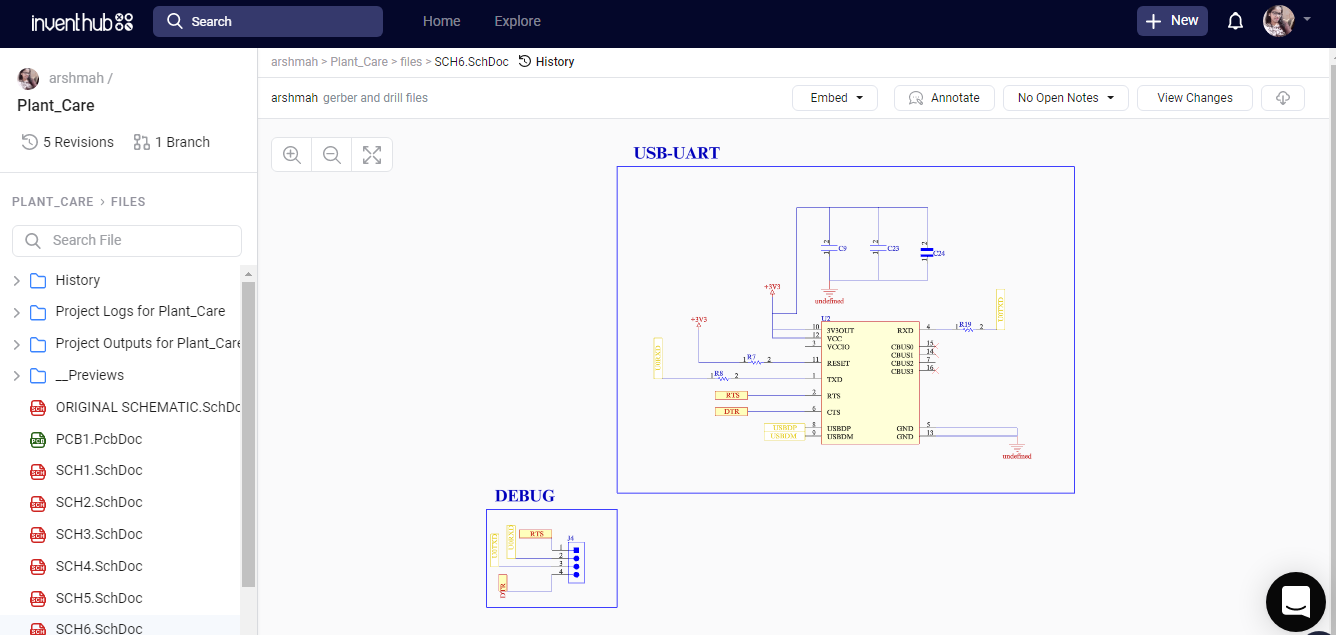Click the DEBUG block title

[524, 496]
